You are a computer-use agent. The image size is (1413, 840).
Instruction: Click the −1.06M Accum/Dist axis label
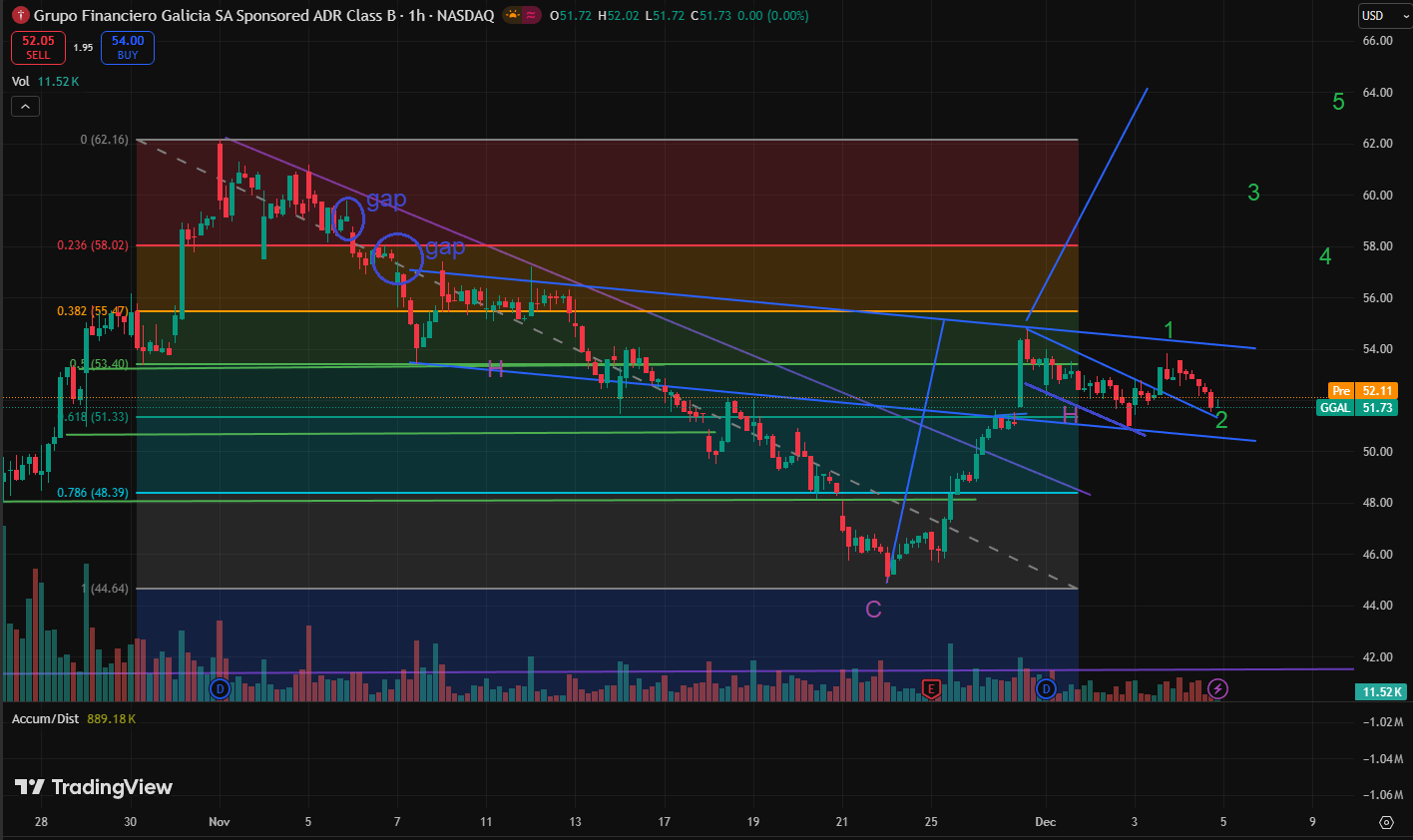(x=1381, y=795)
